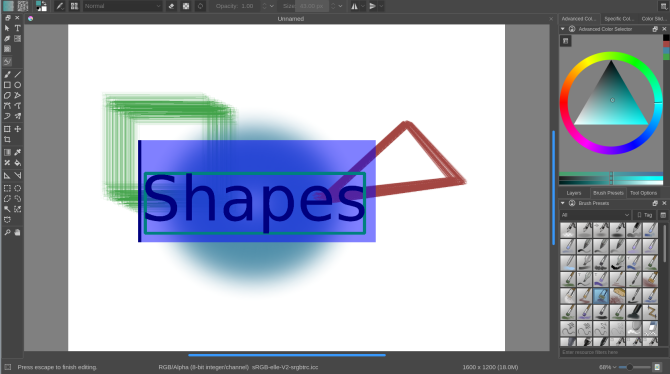
Task: Toggle eraser mode in toolbar
Action: [171, 6]
